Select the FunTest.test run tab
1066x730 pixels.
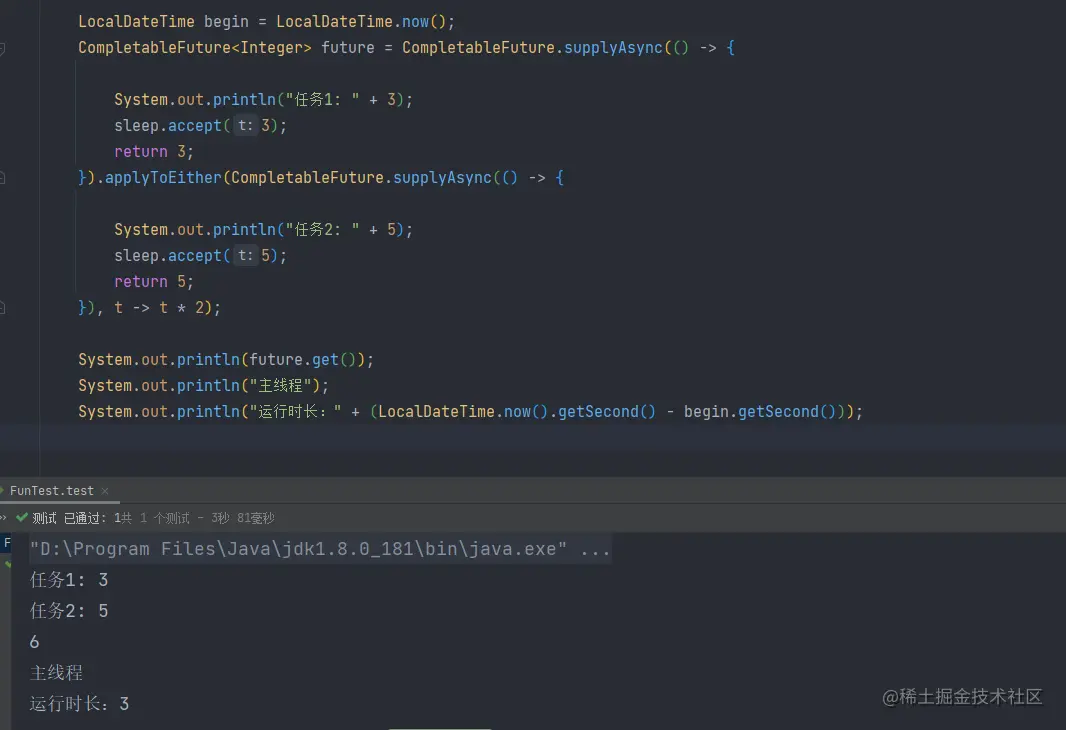(x=52, y=491)
